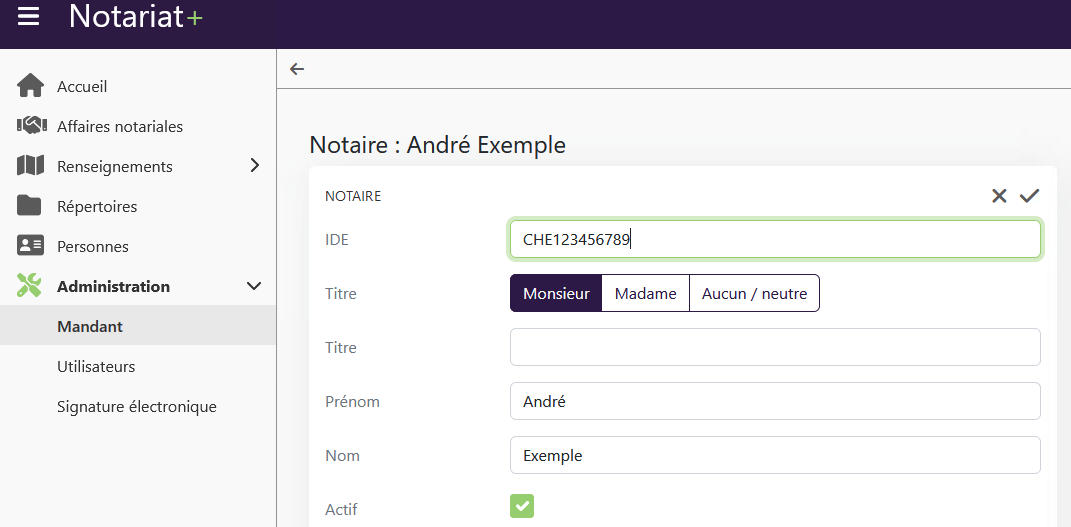
Task: Open the hamburger menu icon
Action: click(29, 17)
